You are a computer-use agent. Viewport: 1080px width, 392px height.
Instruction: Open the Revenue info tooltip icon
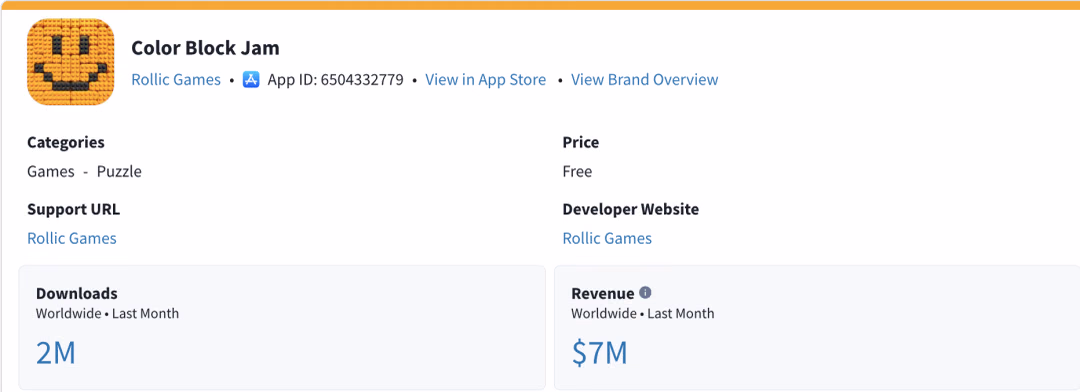point(645,293)
